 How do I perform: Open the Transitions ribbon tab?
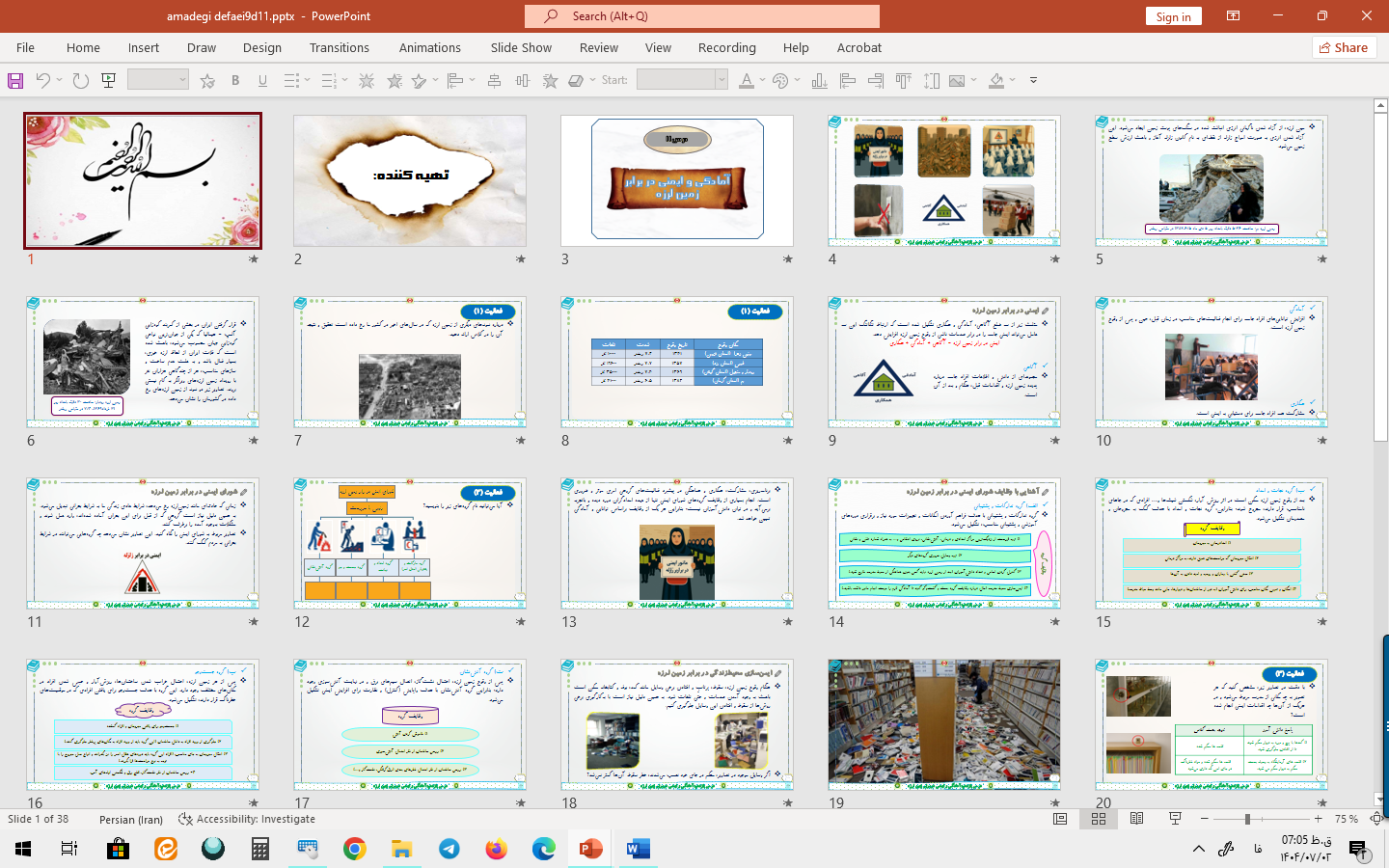click(x=339, y=47)
